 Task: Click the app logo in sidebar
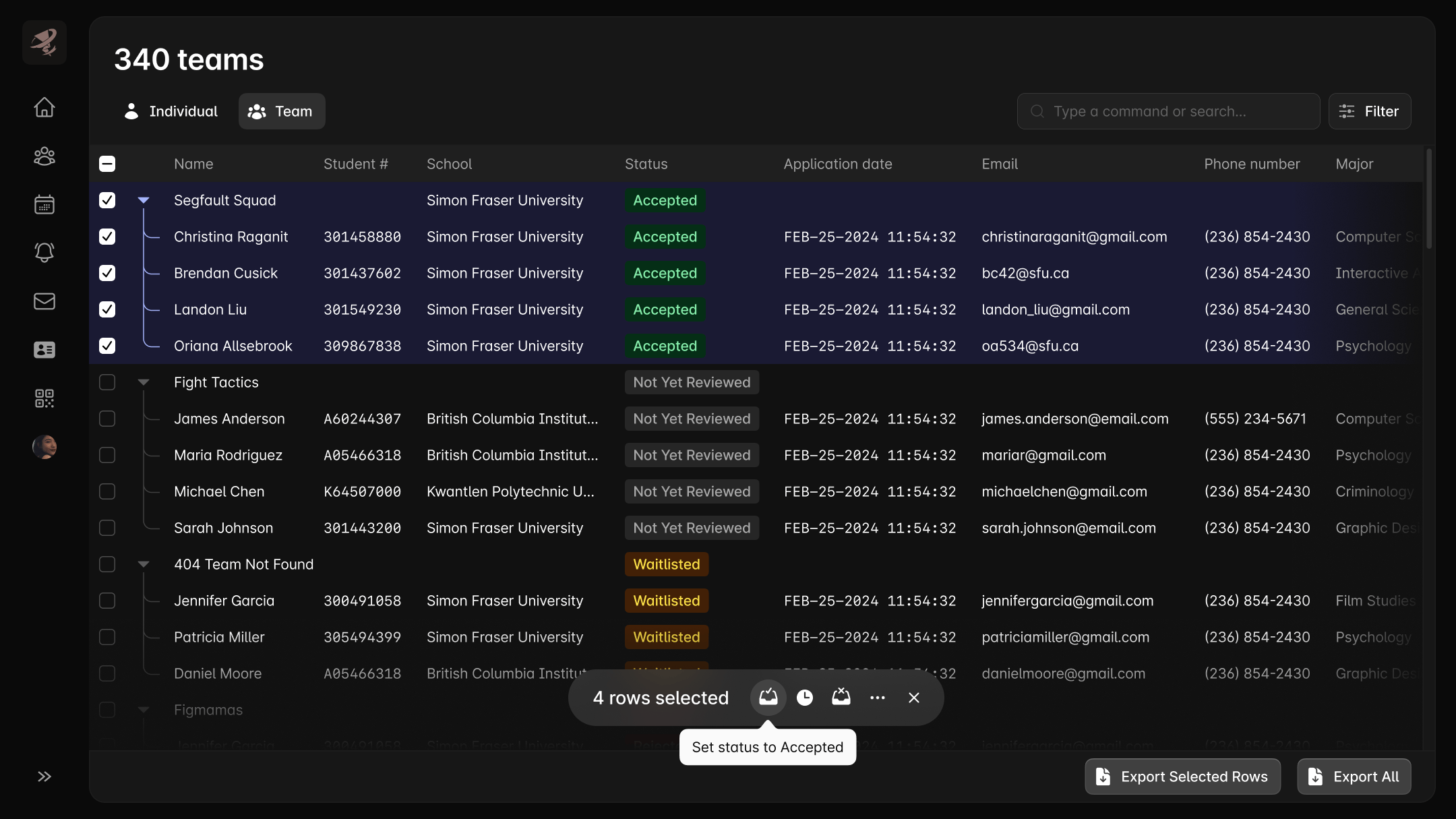pos(44,42)
